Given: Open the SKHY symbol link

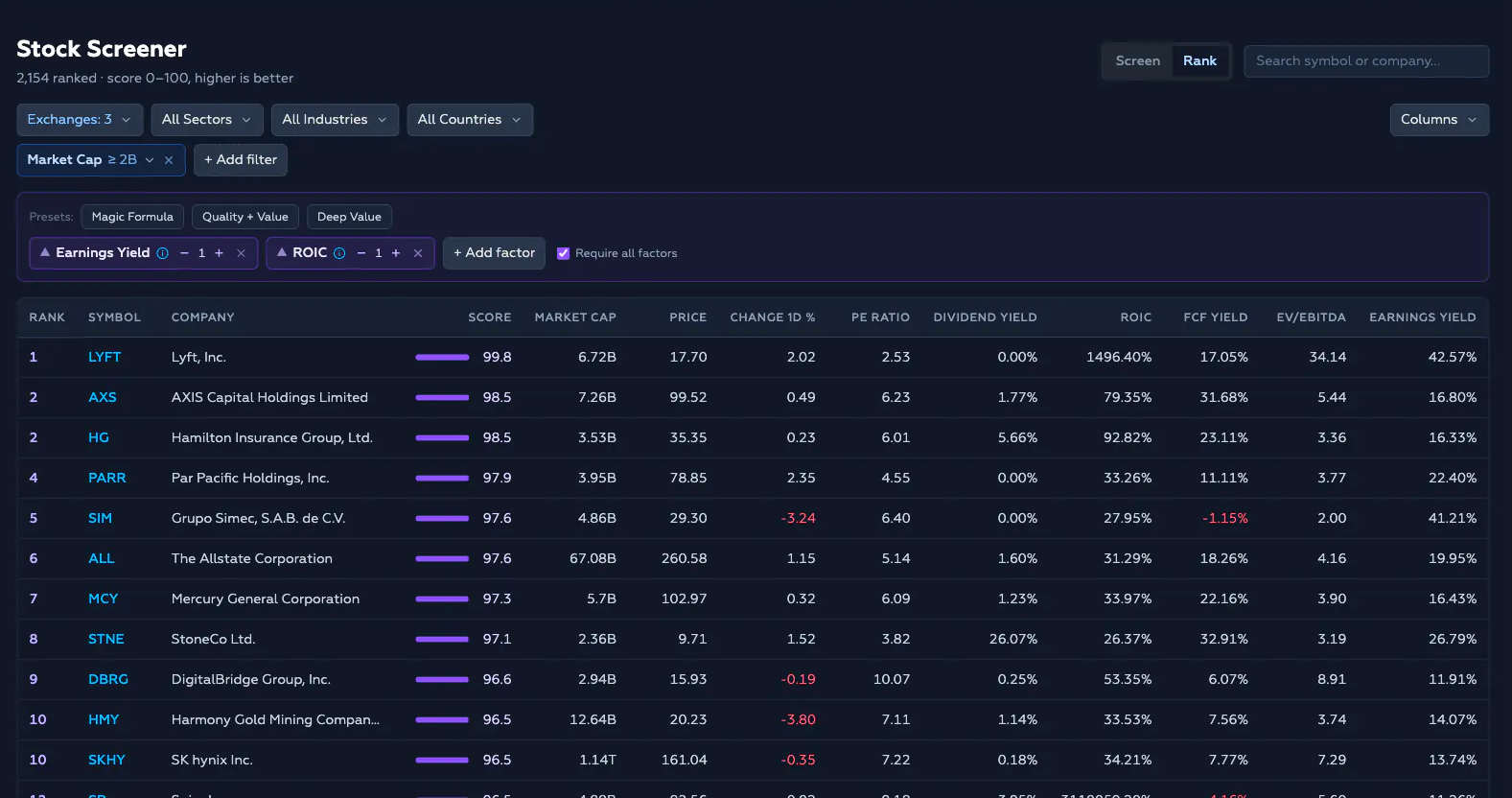Looking at the screenshot, I should pos(106,761).
